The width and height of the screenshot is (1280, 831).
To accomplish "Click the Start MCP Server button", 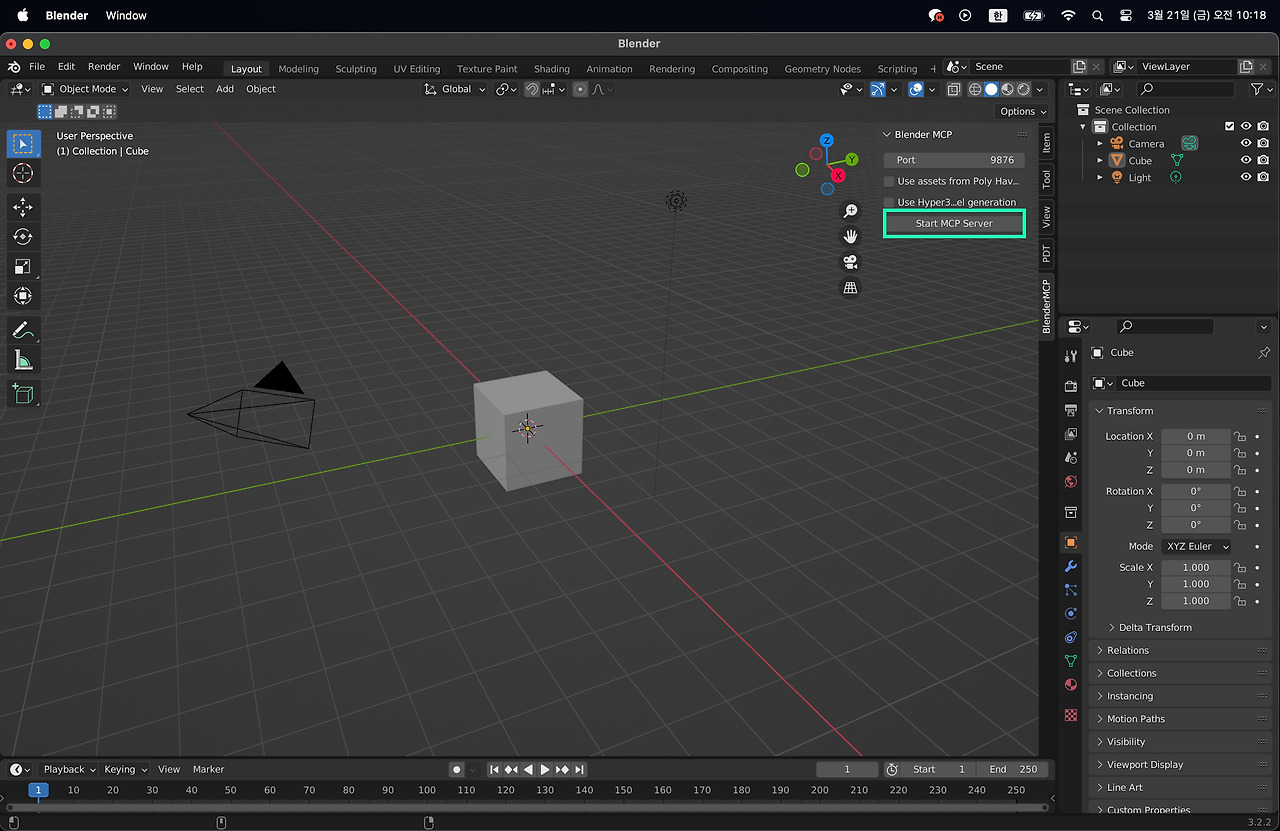I will (x=954, y=224).
